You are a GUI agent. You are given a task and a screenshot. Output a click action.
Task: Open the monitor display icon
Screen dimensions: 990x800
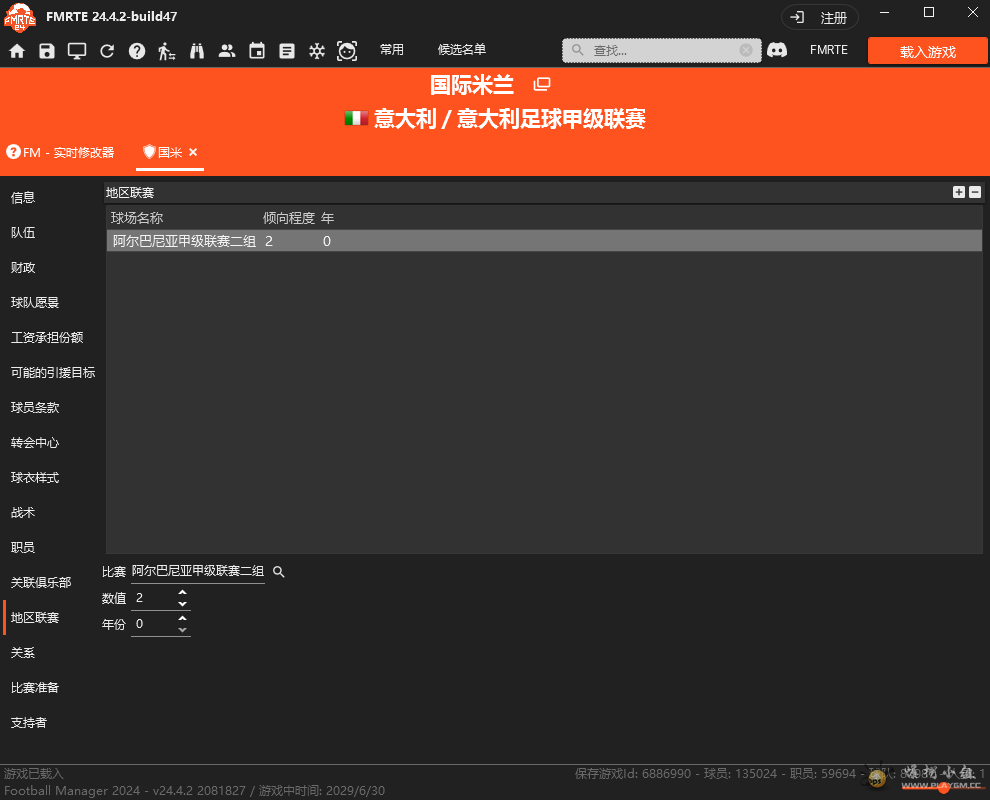click(77, 51)
